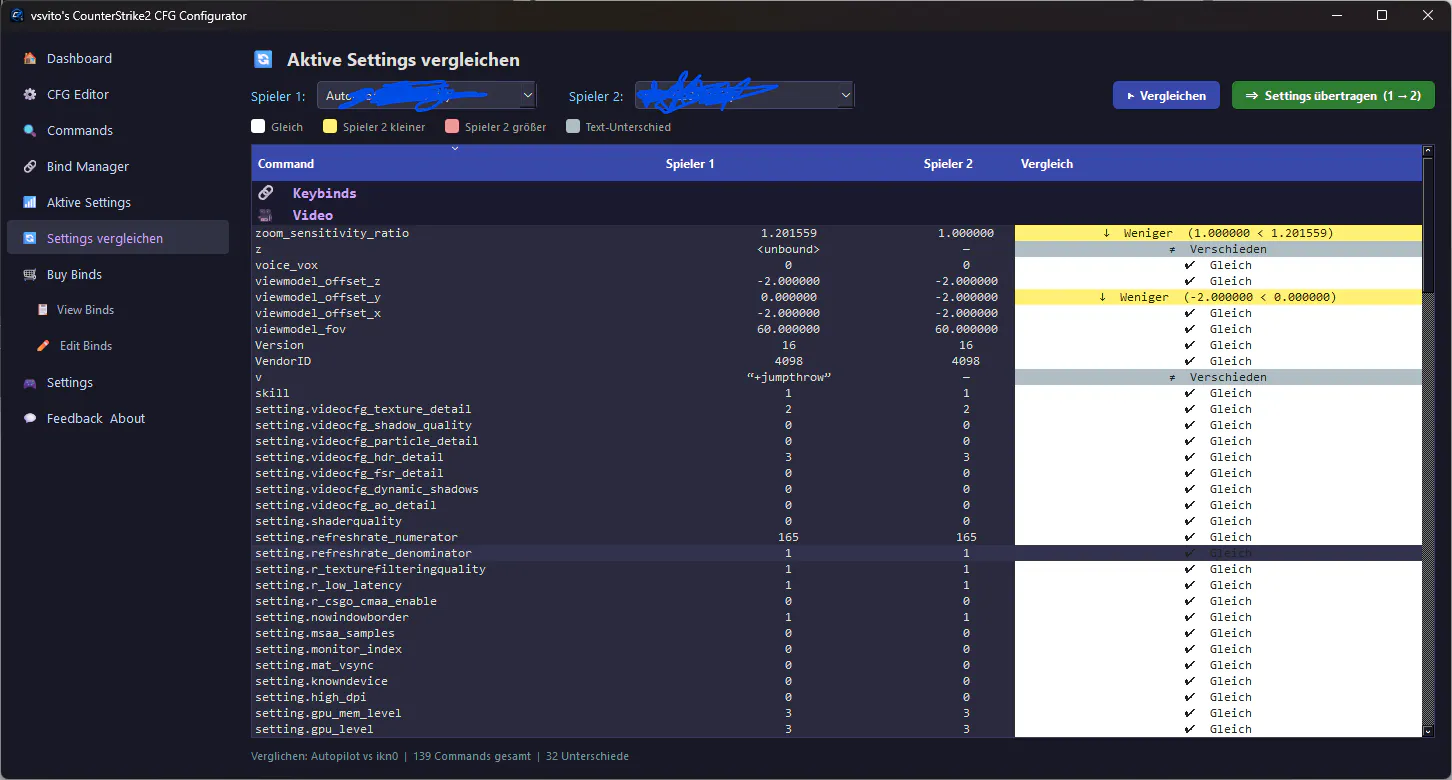Image resolution: width=1452 pixels, height=780 pixels.
Task: Click the Video group icon
Action: (x=265, y=215)
